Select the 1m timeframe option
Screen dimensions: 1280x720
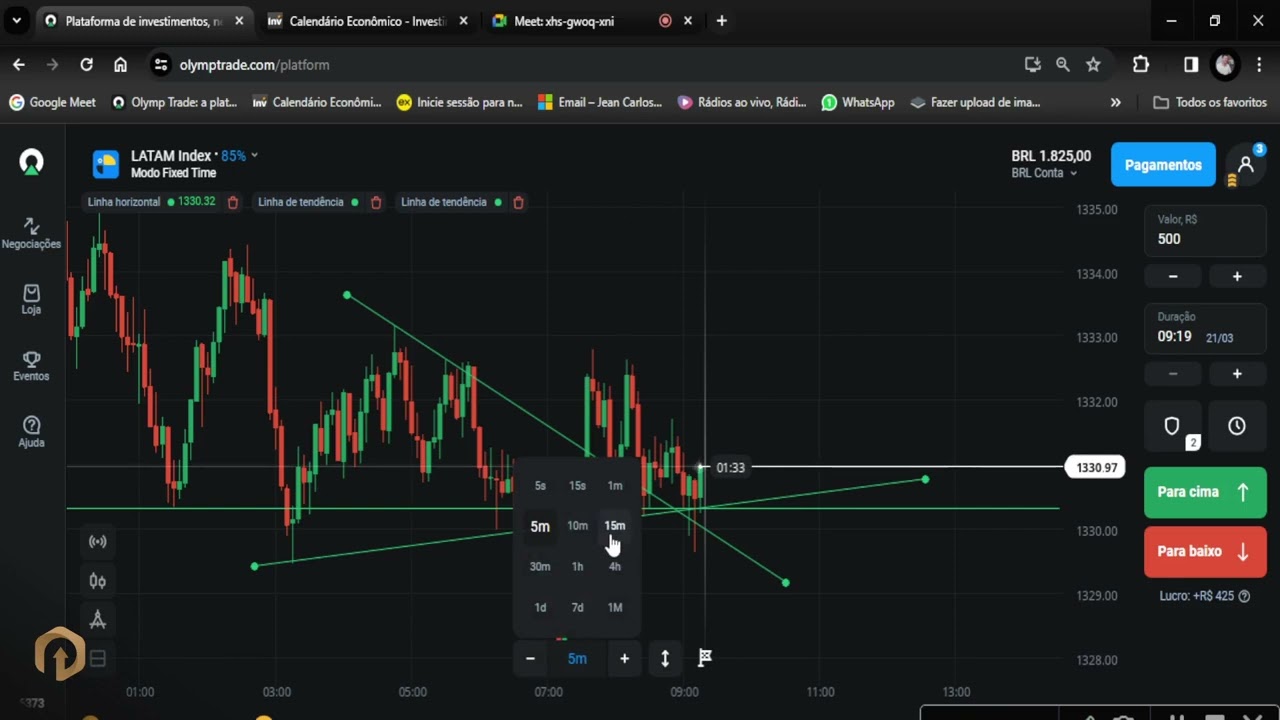click(x=615, y=486)
